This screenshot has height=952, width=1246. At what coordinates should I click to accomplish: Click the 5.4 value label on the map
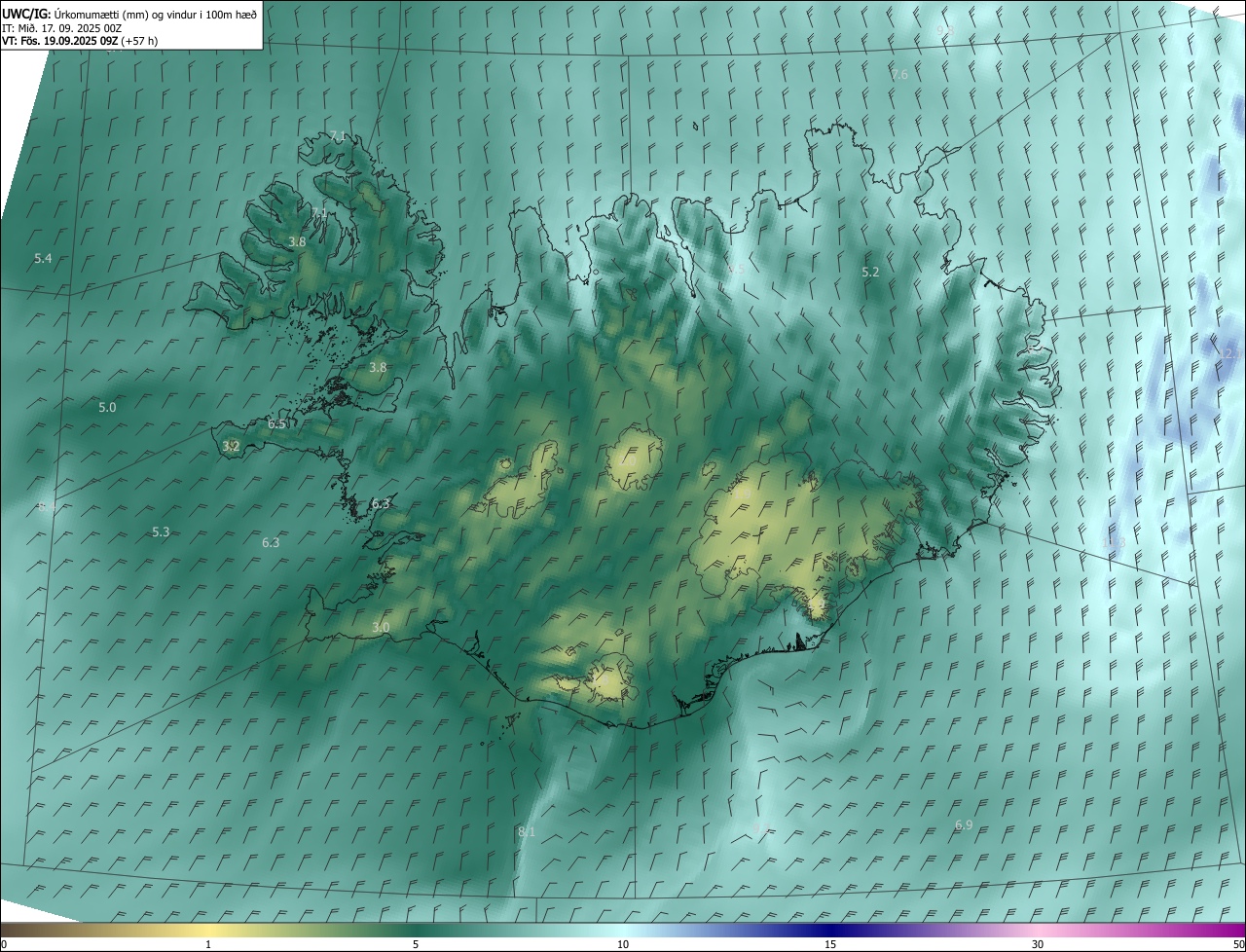43,259
